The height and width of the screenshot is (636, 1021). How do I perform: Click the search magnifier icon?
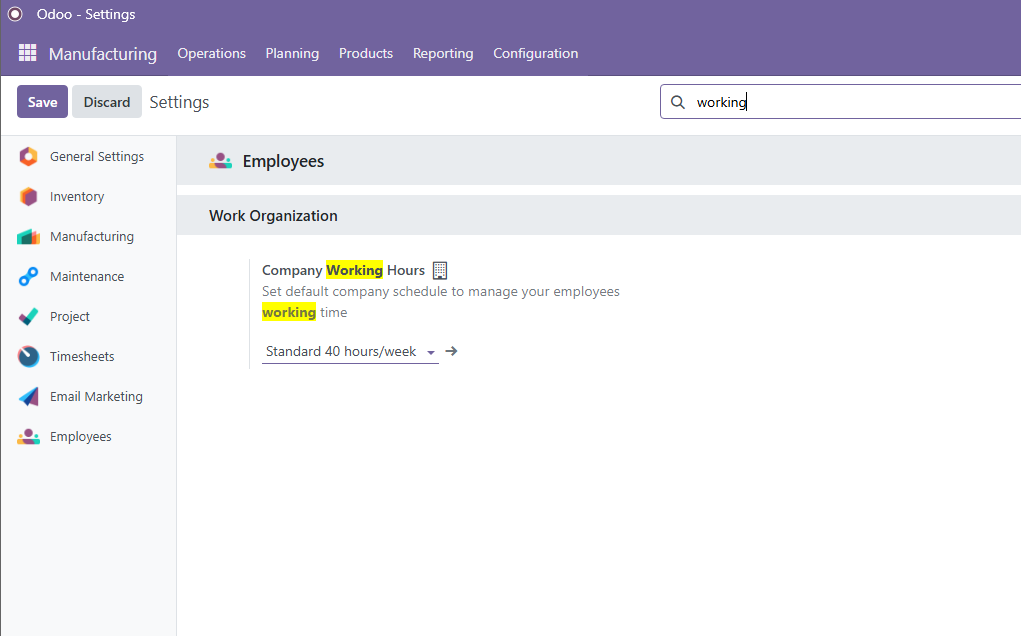tap(678, 102)
